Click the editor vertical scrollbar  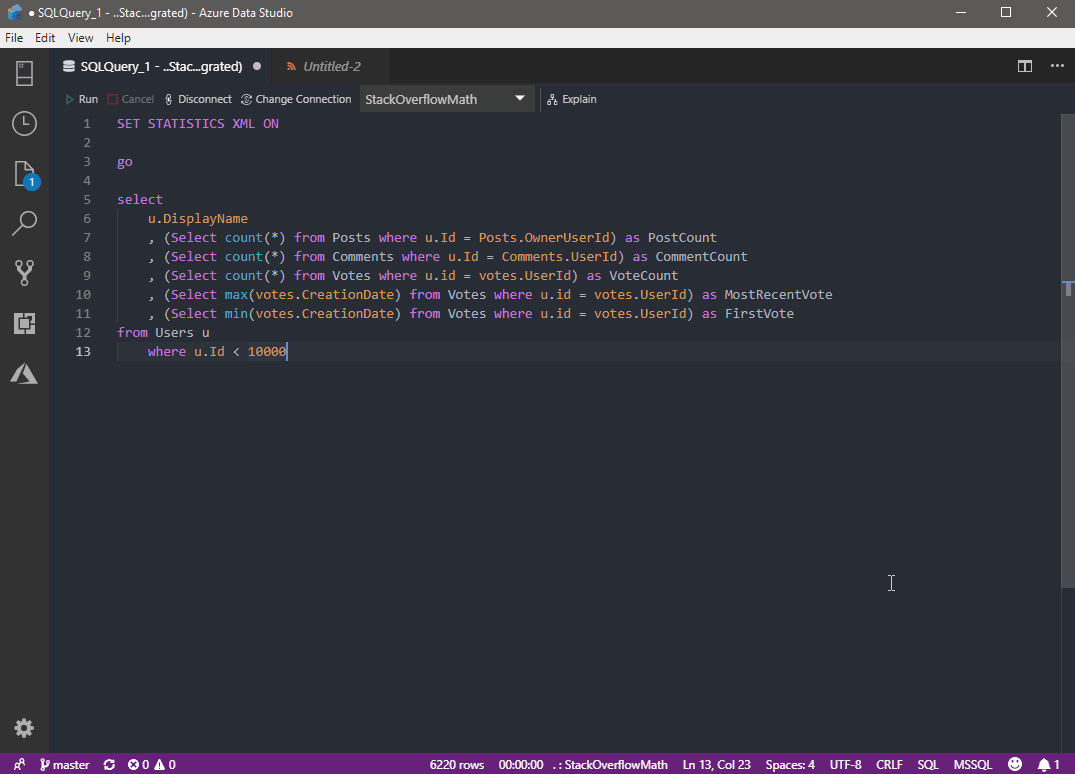coord(1067,350)
